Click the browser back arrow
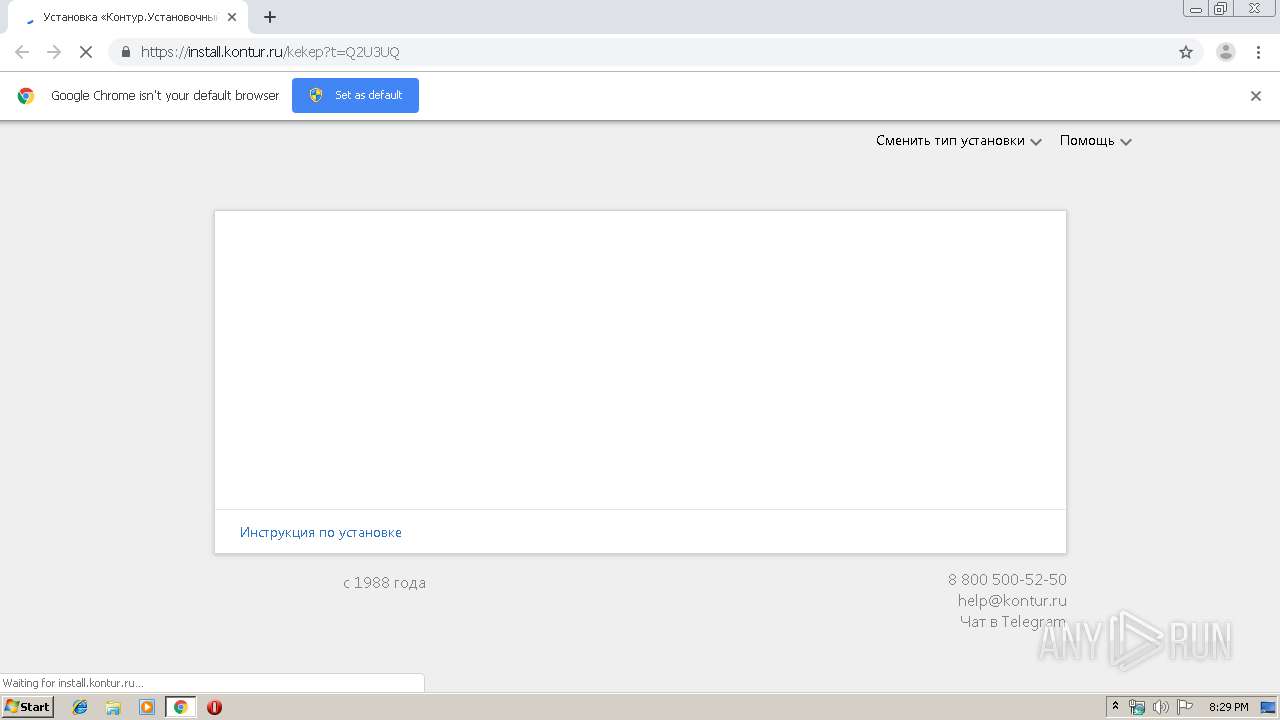 22,52
